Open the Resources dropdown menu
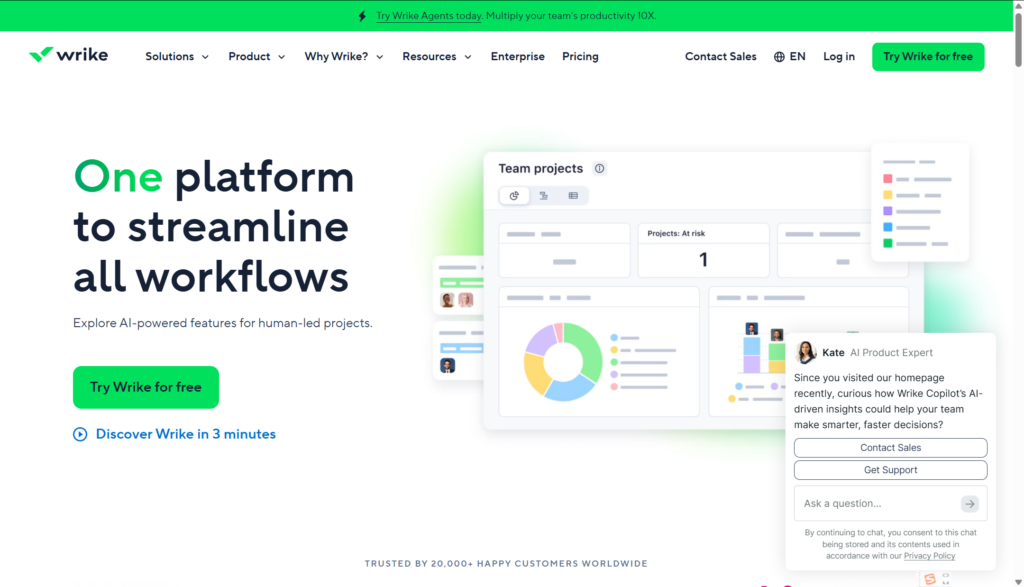The width and height of the screenshot is (1024, 587). (436, 57)
